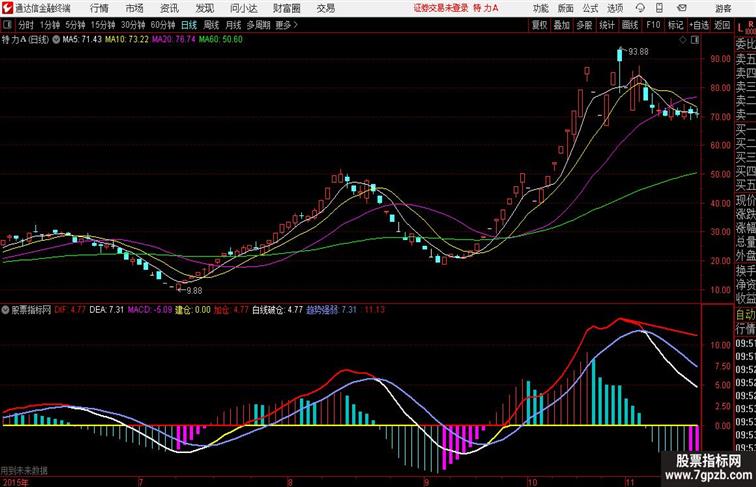Screen dimensions: 756x487
Task: Switch to 5分钟 period
Action: 75,25
